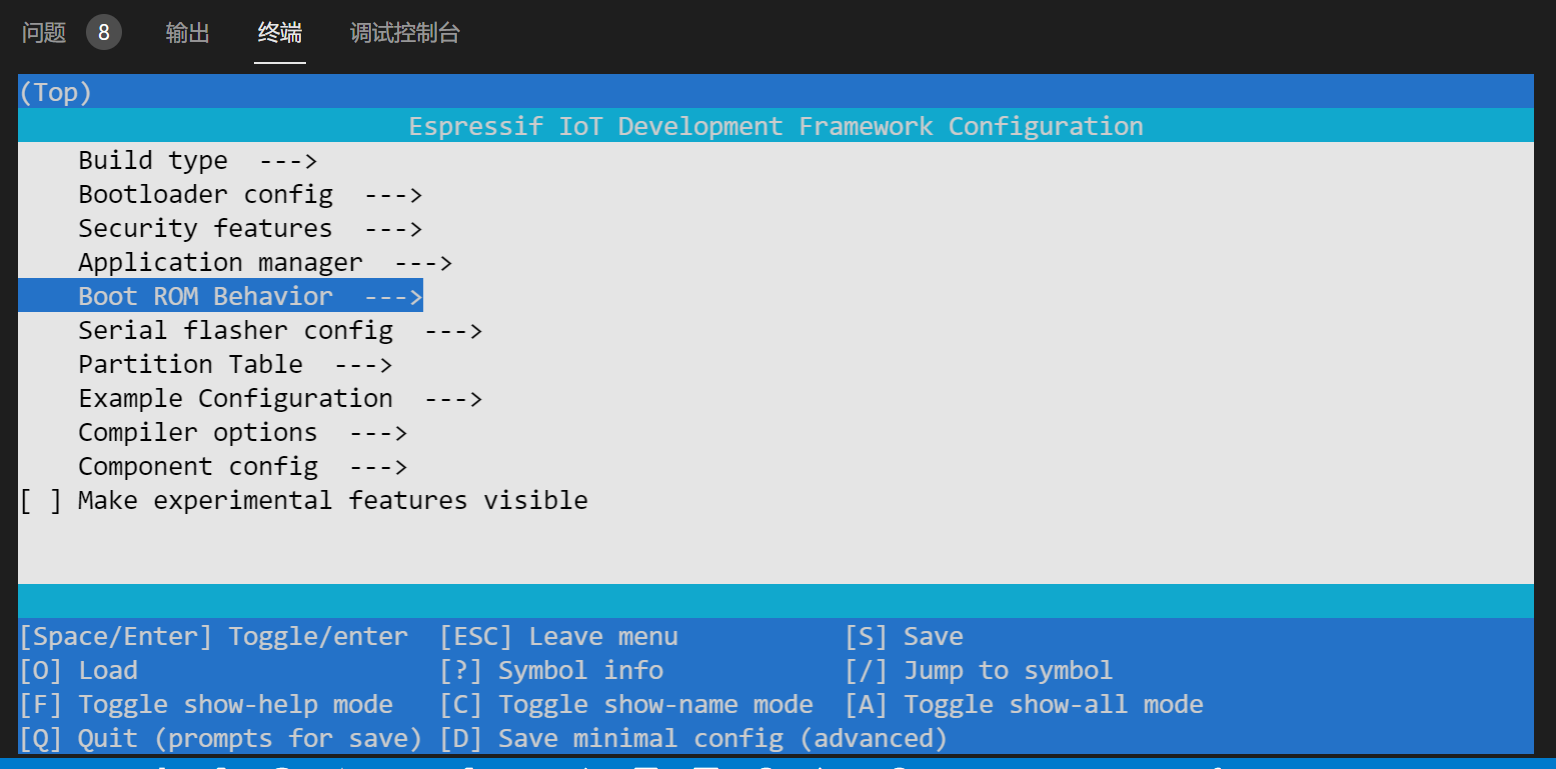Switch to the 输出 panel tab
The height and width of the screenshot is (769, 1556).
[187, 32]
